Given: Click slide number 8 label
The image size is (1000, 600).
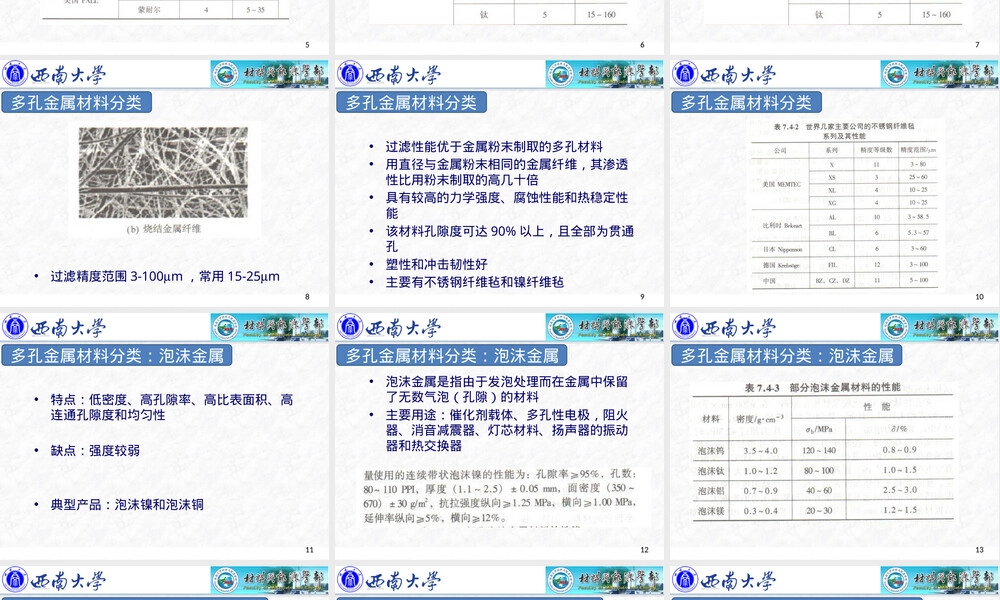Looking at the screenshot, I should [x=307, y=296].
